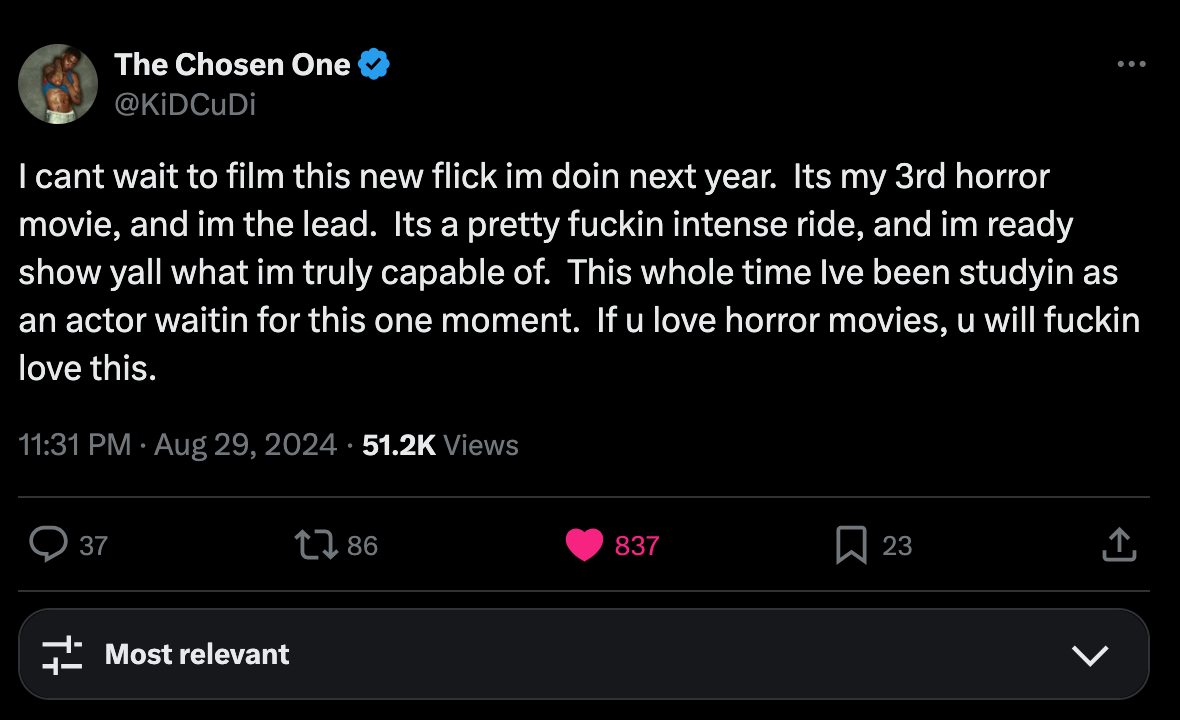View the 51.2K Views analytics
This screenshot has height=720, width=1180.
pos(440,445)
